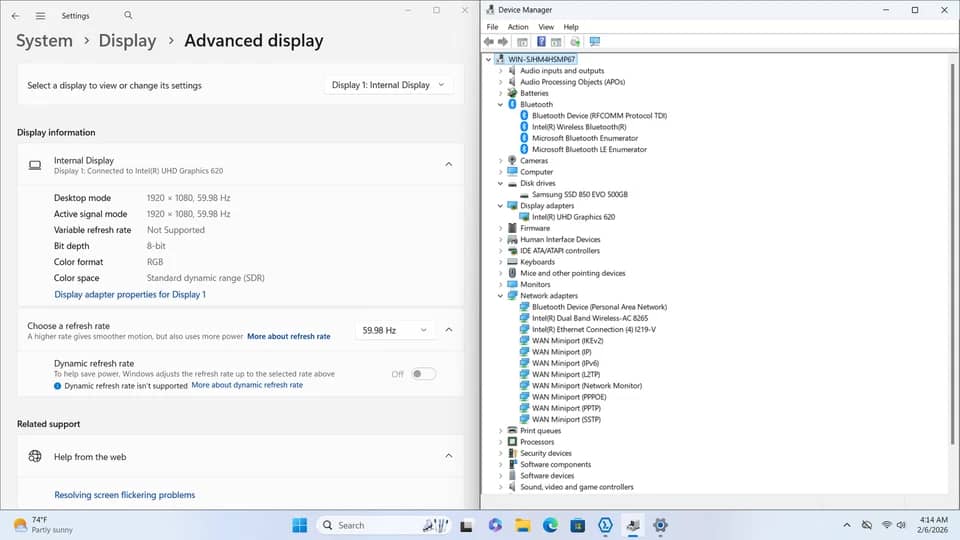Screen dimensions: 960x540
Task: Collapse the Internal Display information section
Action: [449, 164]
